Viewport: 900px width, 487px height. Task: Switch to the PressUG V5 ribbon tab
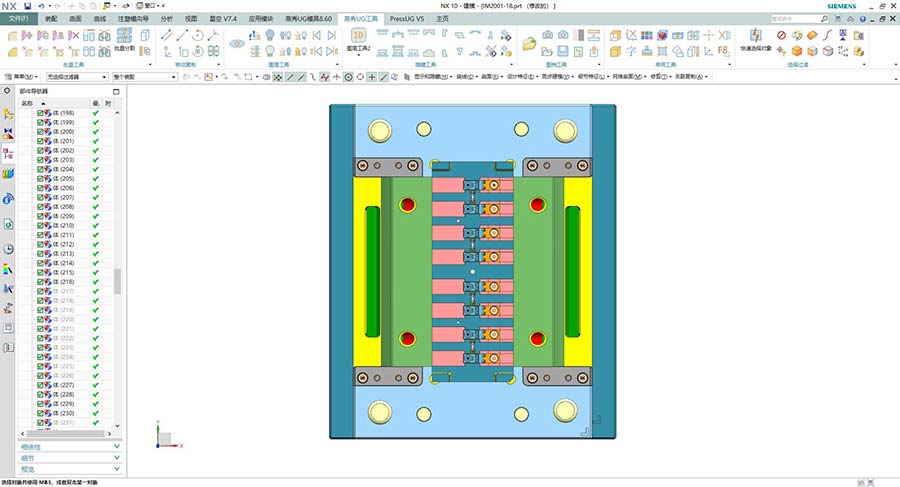[406, 19]
